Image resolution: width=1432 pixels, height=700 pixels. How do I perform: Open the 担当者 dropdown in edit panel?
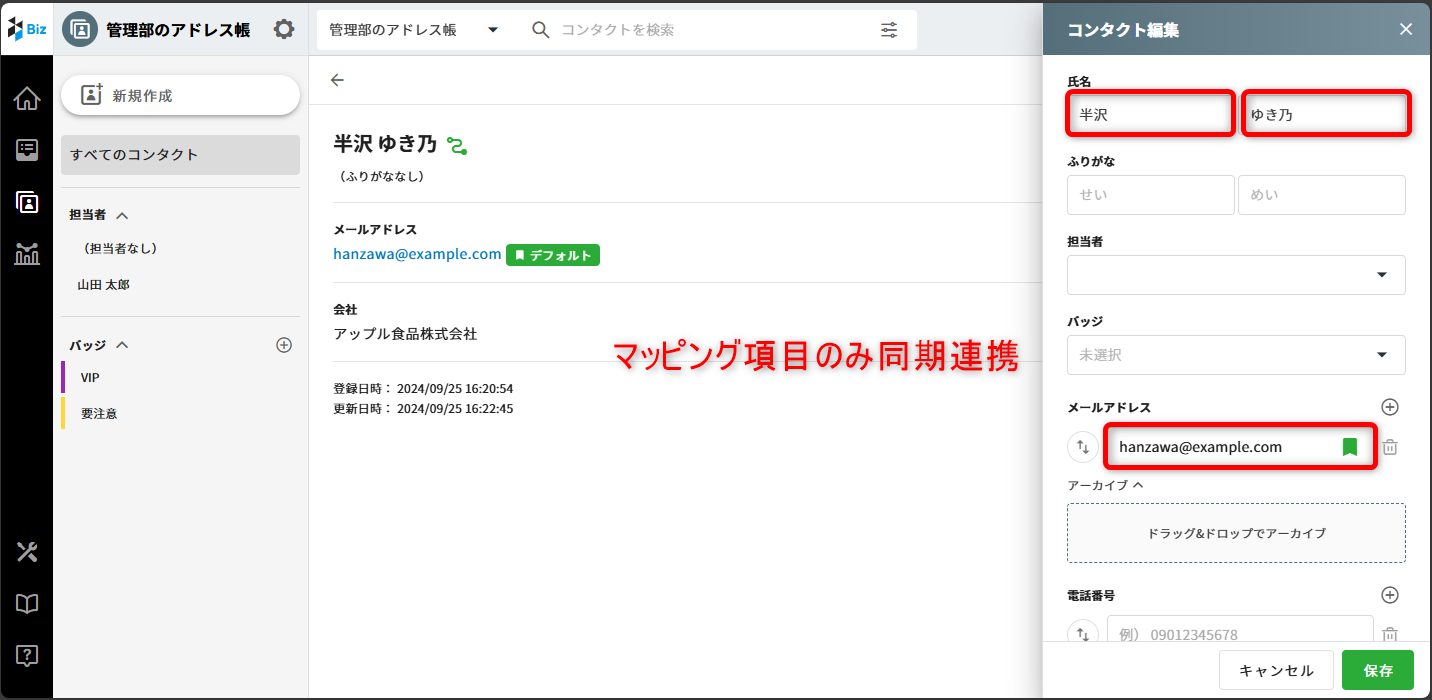point(1236,275)
